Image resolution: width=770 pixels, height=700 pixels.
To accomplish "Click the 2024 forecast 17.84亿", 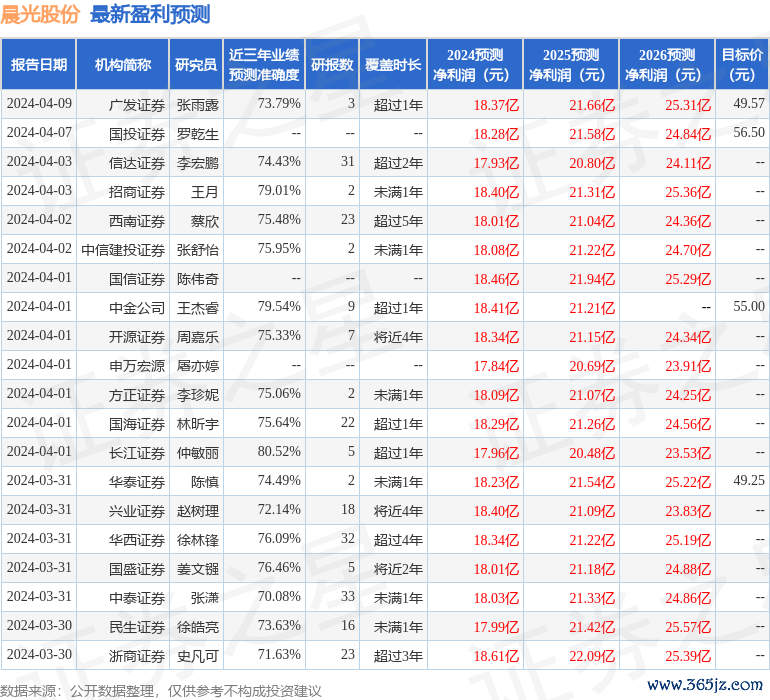I will click(496, 366).
